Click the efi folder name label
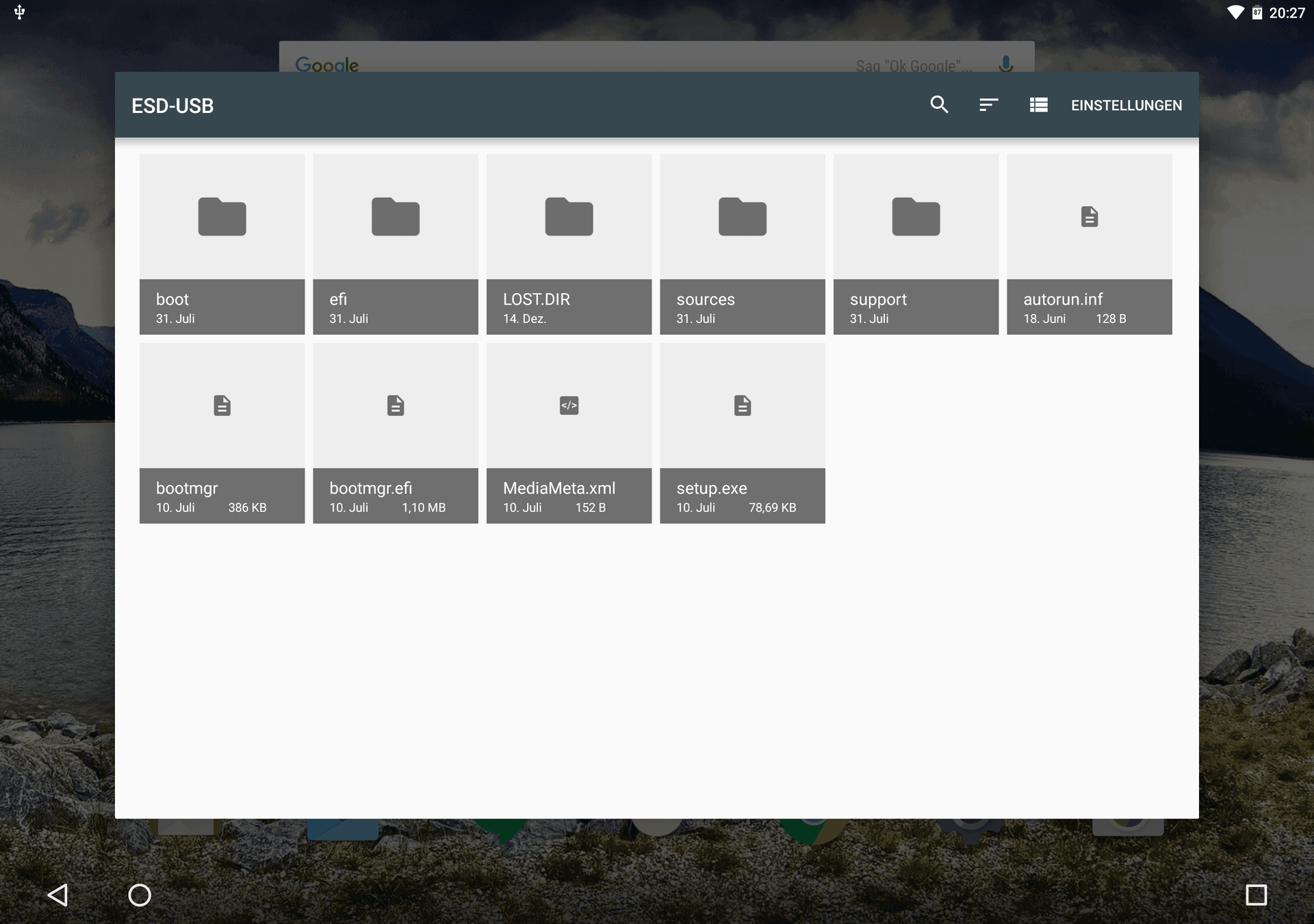Screen dimensions: 1314x924 point(338,299)
